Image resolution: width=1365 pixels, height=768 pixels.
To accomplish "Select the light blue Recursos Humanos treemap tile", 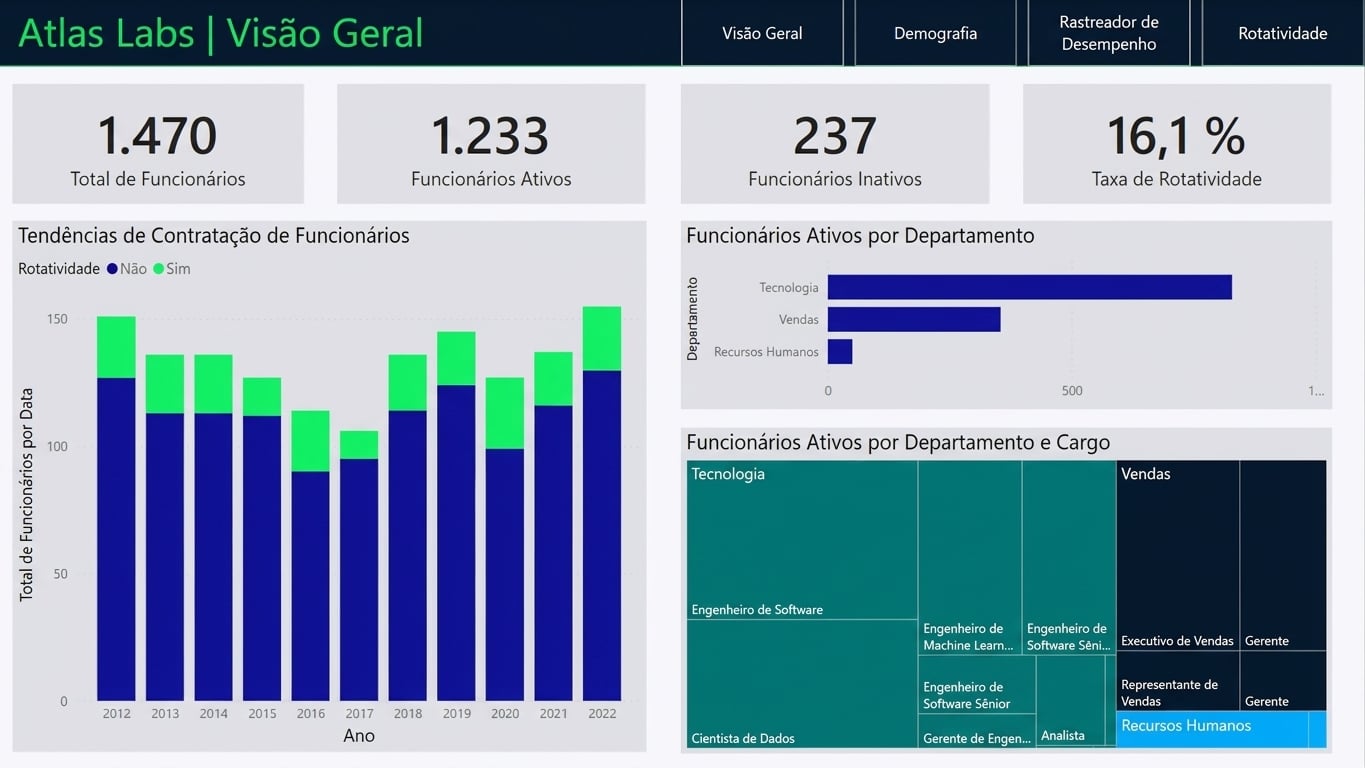I will pyautogui.click(x=1212, y=729).
